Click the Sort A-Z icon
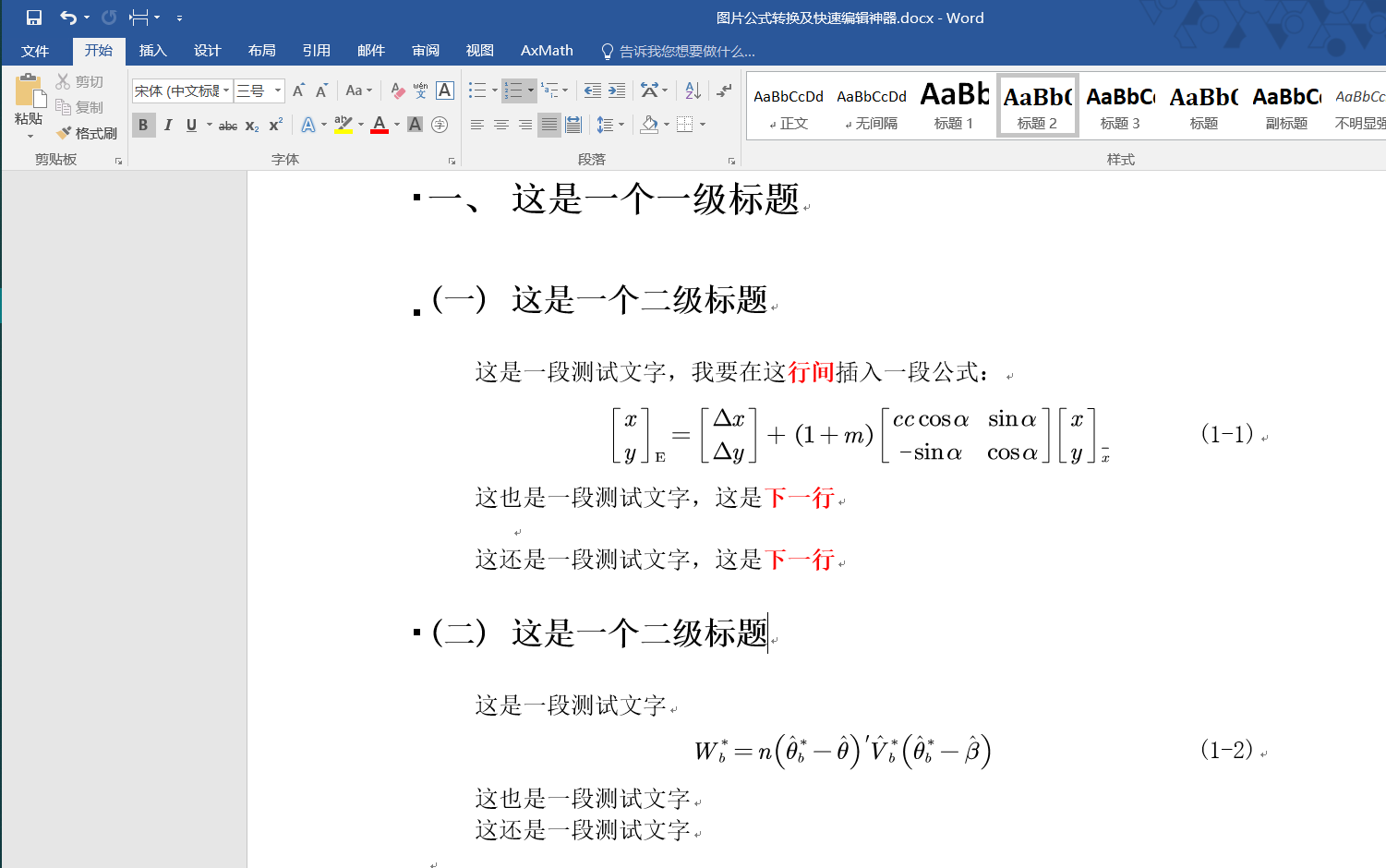 tap(693, 90)
